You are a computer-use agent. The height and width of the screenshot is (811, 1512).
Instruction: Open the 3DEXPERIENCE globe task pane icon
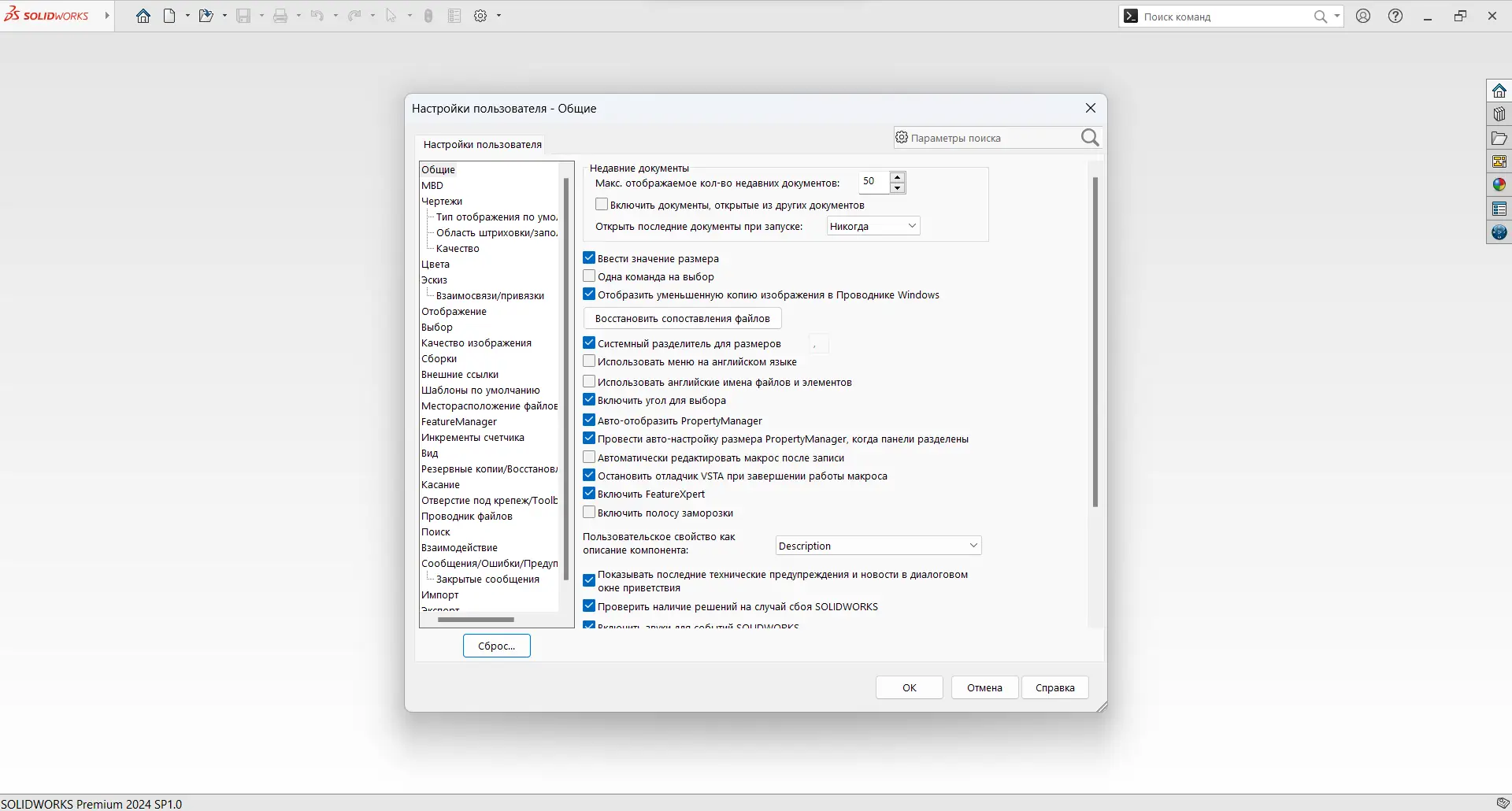[x=1499, y=232]
